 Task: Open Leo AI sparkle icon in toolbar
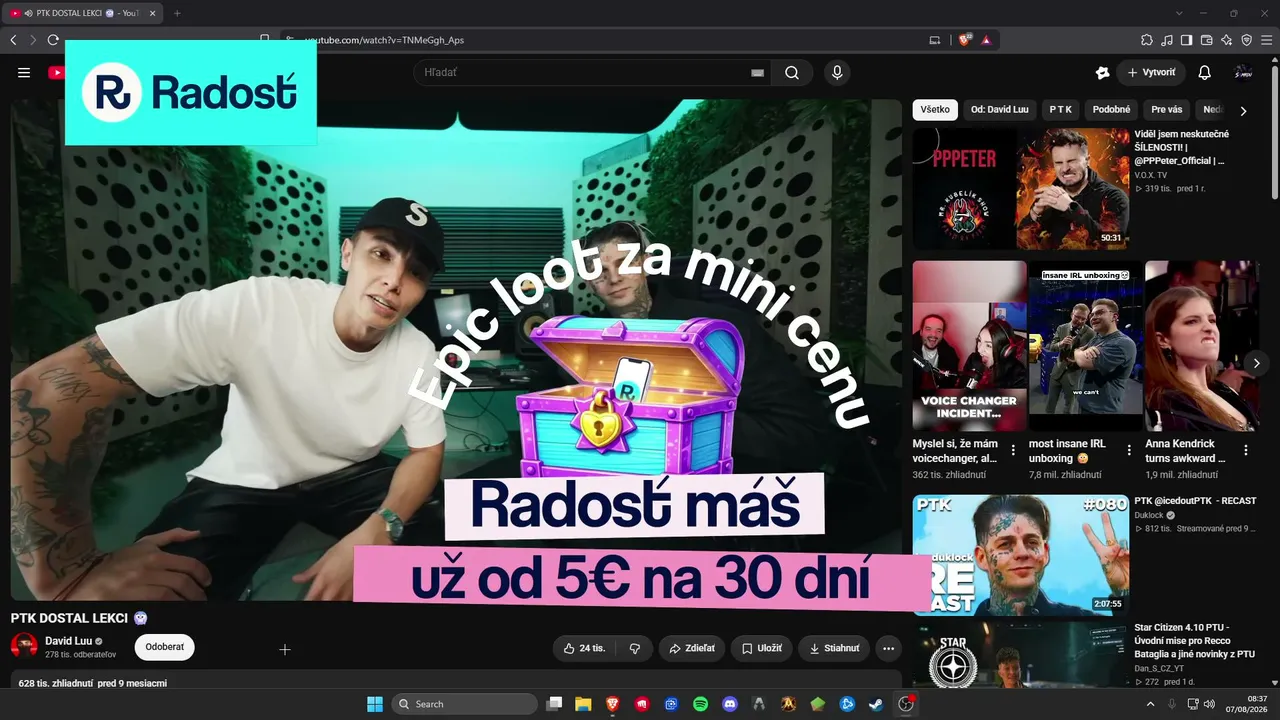tap(1227, 40)
